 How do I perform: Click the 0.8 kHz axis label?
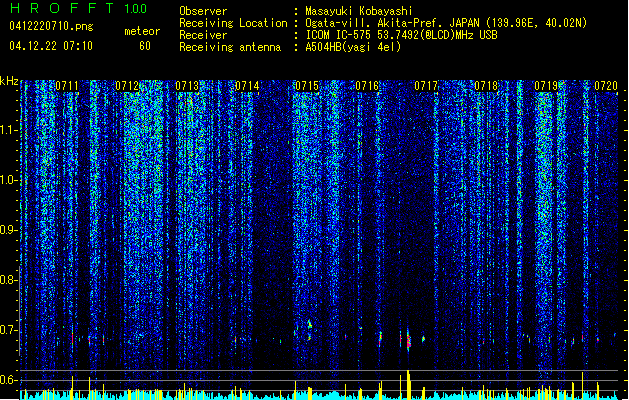click(x=8, y=280)
